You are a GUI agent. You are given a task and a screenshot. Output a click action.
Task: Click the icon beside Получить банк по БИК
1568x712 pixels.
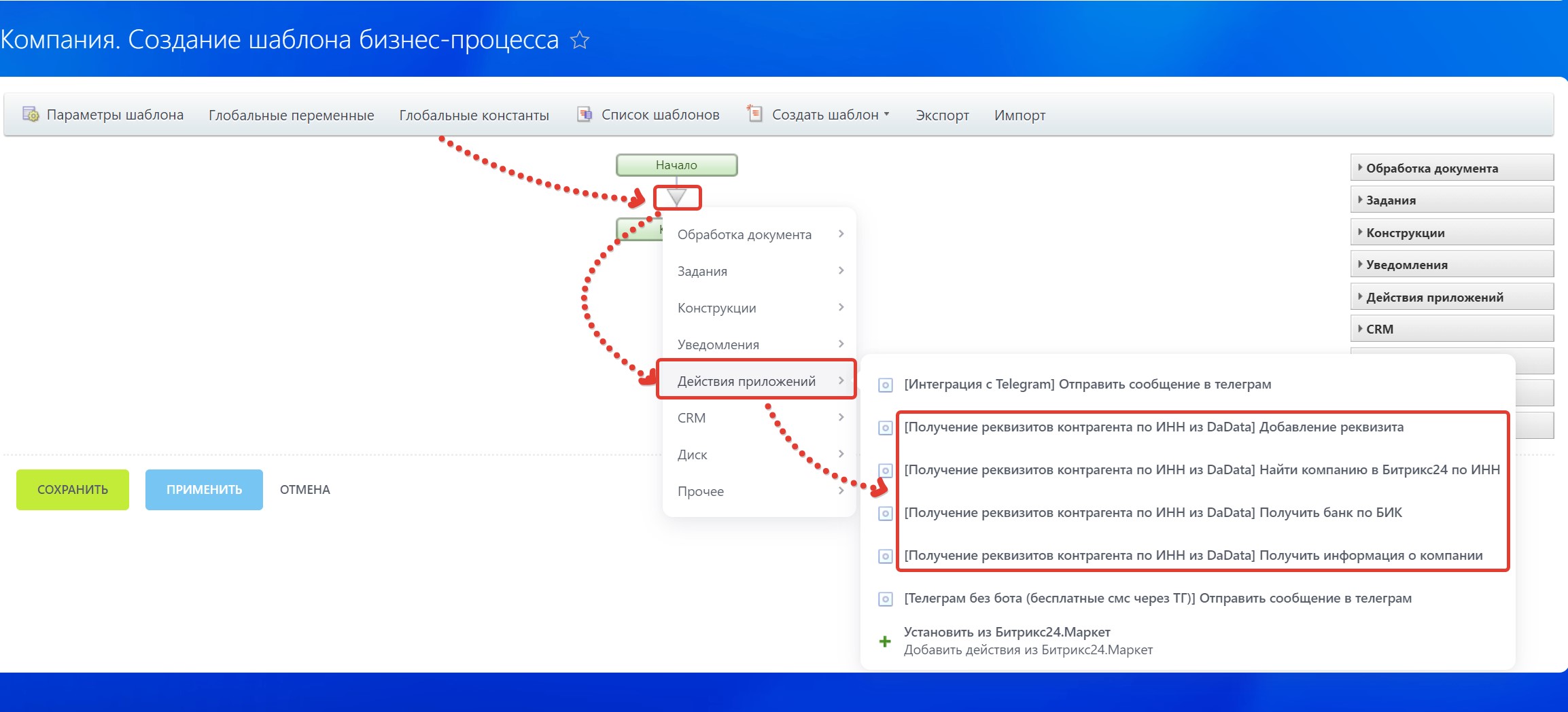tap(885, 514)
